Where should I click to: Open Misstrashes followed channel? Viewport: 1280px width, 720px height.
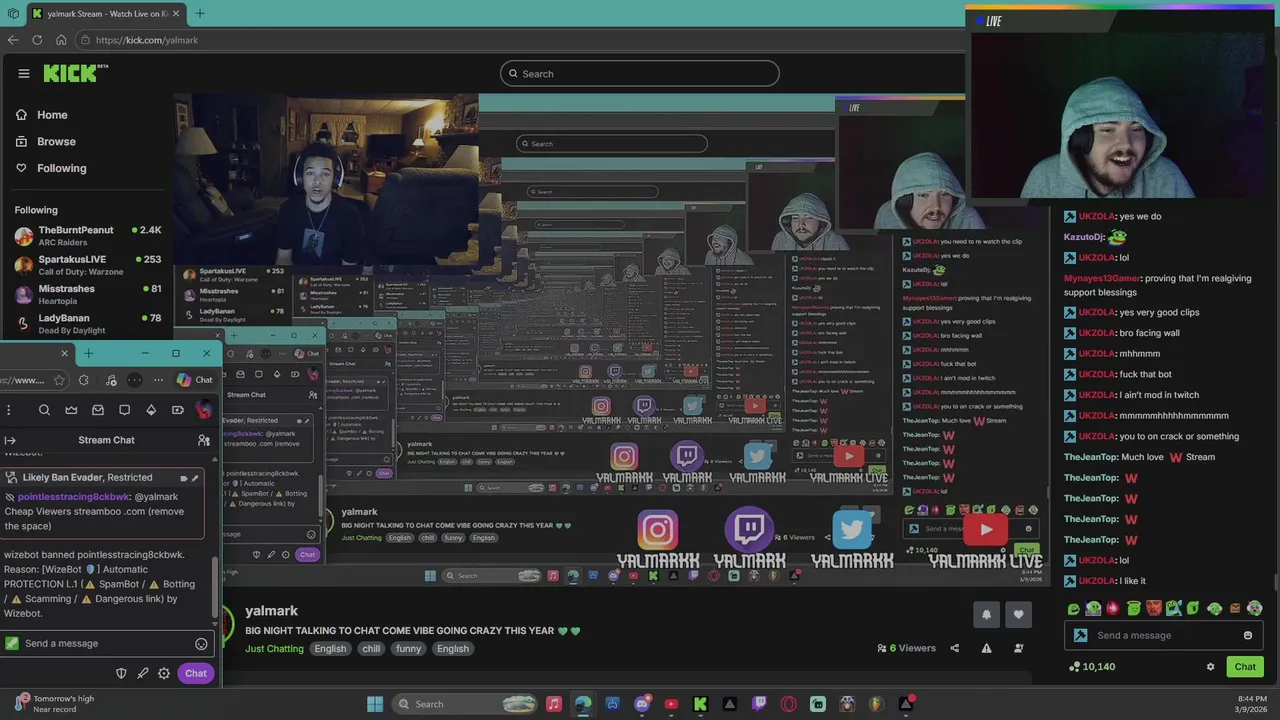88,294
